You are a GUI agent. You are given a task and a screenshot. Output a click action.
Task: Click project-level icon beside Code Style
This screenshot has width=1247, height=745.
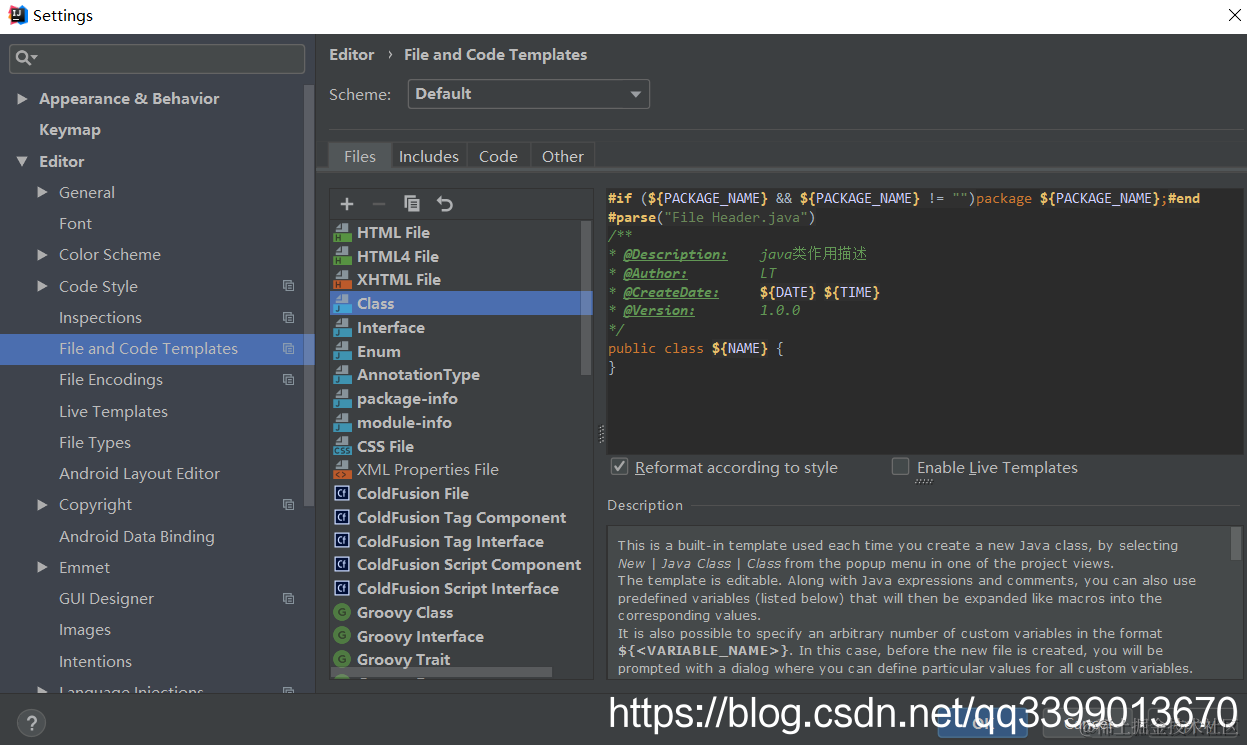coord(288,286)
